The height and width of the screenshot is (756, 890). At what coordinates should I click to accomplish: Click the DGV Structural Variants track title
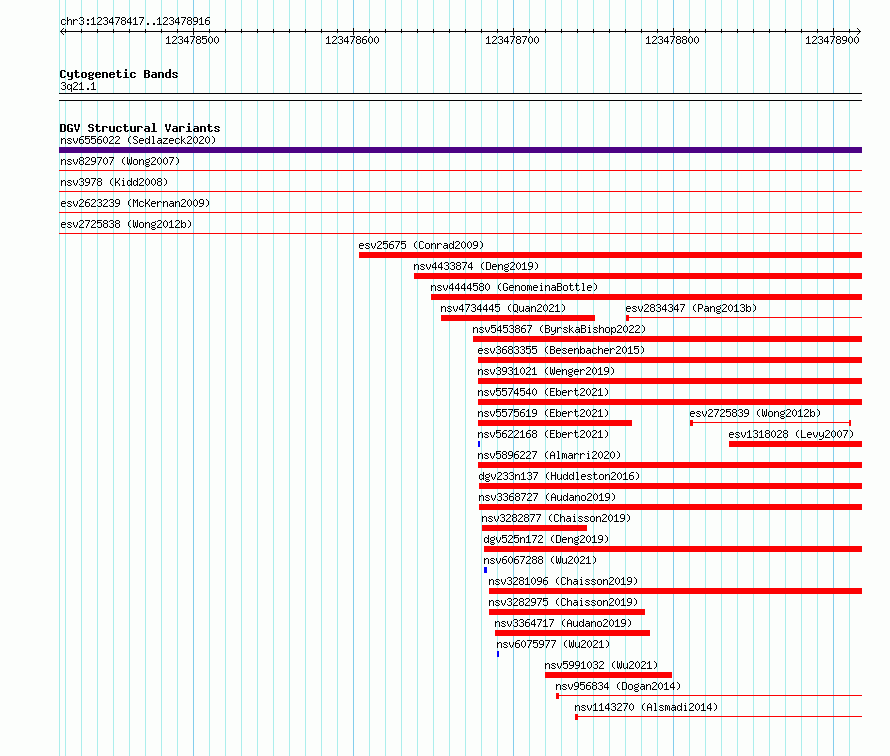140,128
